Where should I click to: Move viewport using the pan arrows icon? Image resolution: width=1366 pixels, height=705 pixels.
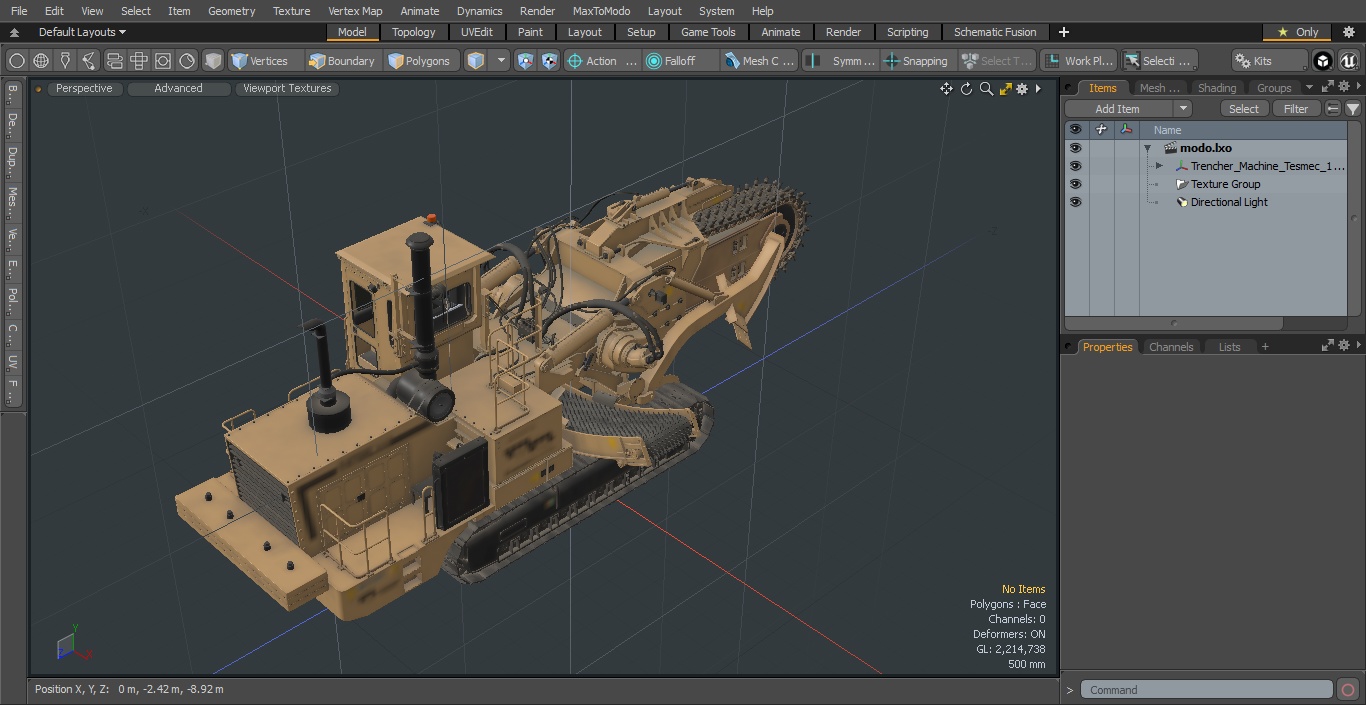point(946,89)
